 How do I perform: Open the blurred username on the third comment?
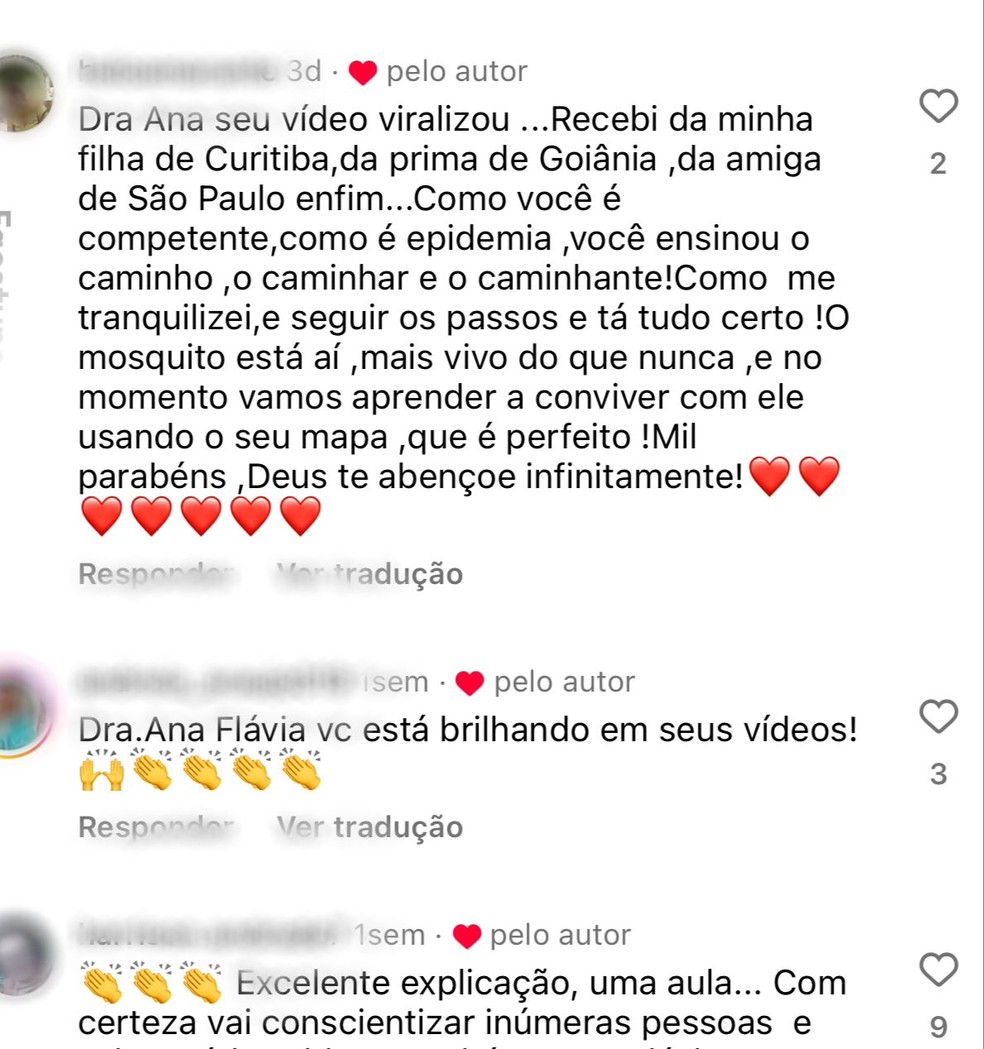(x=209, y=935)
